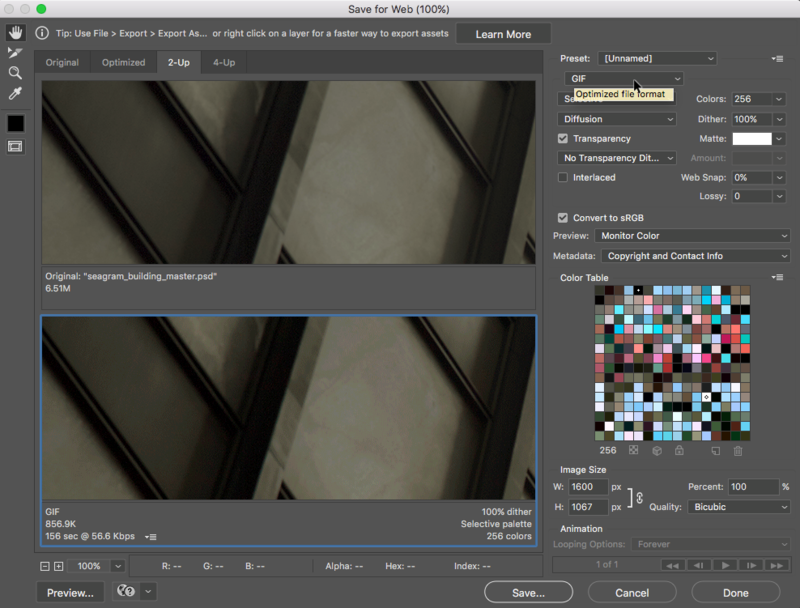800x608 pixels.
Task: Select the Eyedropper tool
Action: click(15, 94)
